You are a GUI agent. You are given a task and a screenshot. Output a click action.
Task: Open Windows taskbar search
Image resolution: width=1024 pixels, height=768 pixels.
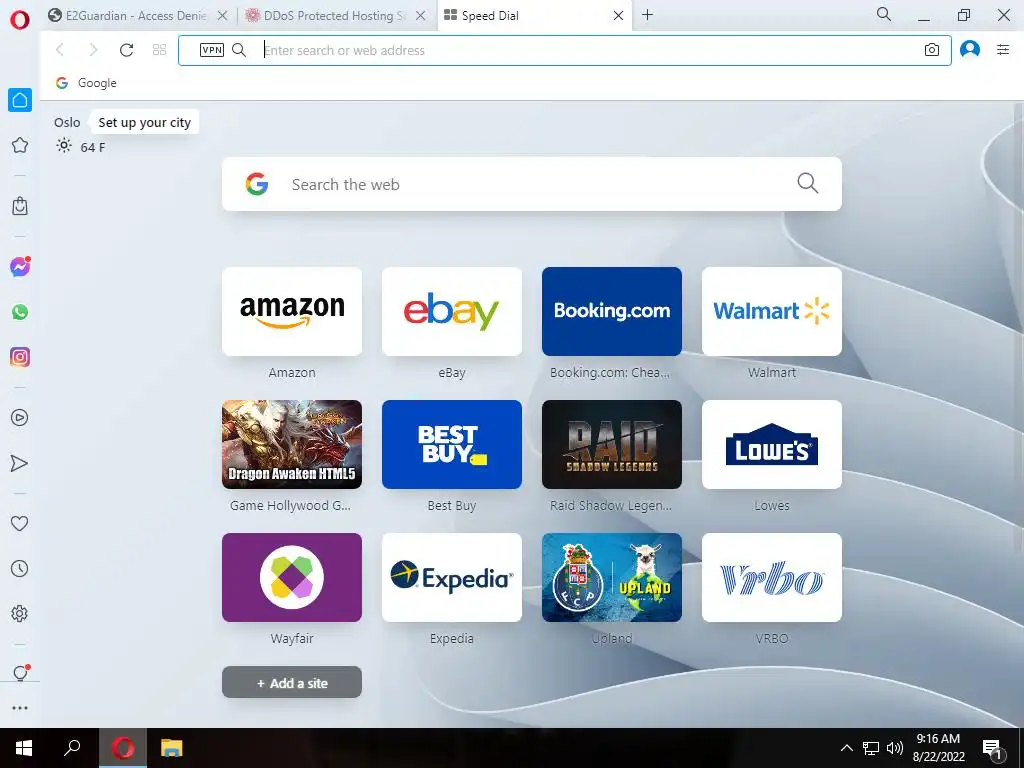pyautogui.click(x=72, y=748)
